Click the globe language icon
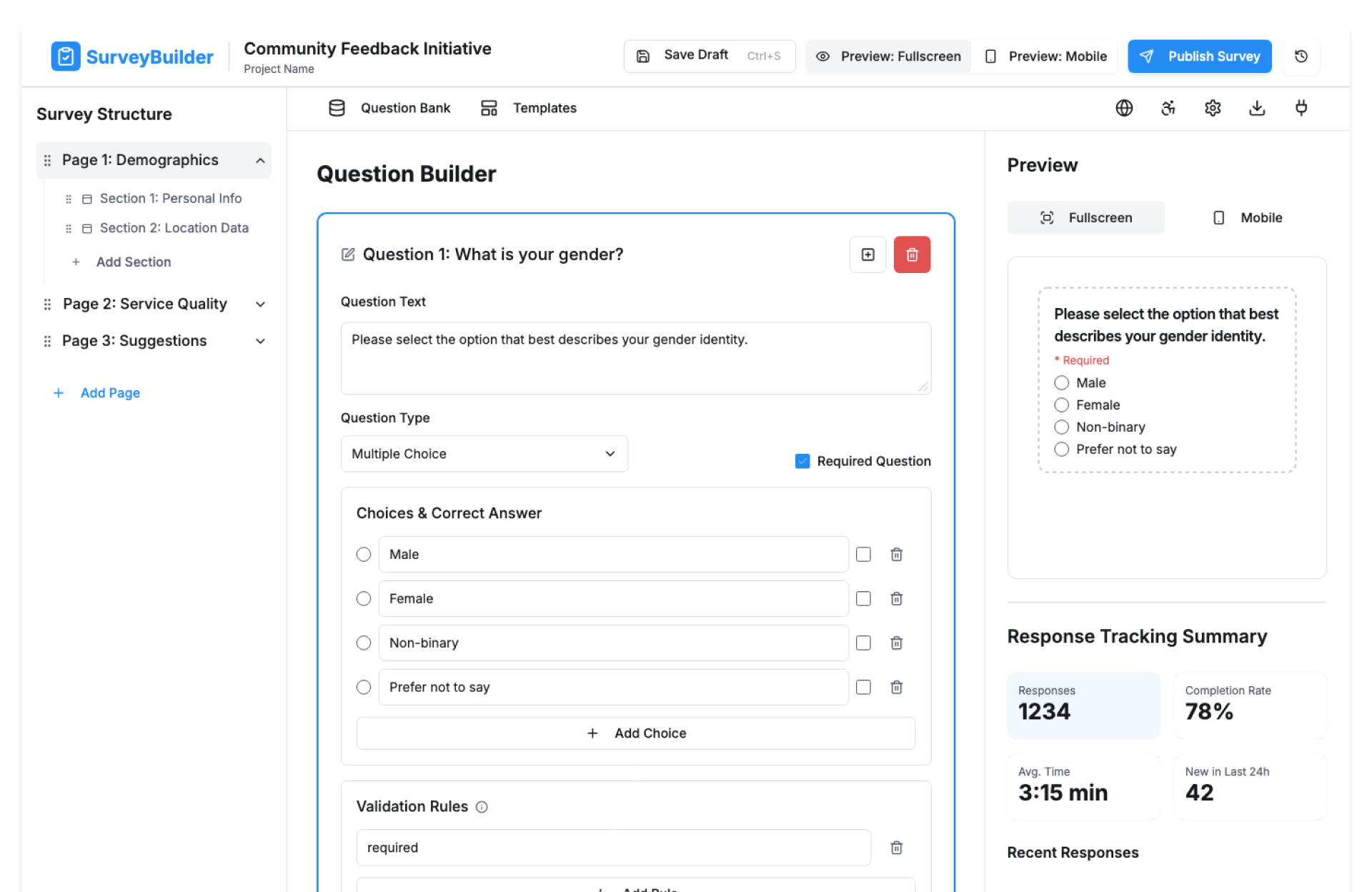This screenshot has height=892, width=1372. tap(1124, 108)
